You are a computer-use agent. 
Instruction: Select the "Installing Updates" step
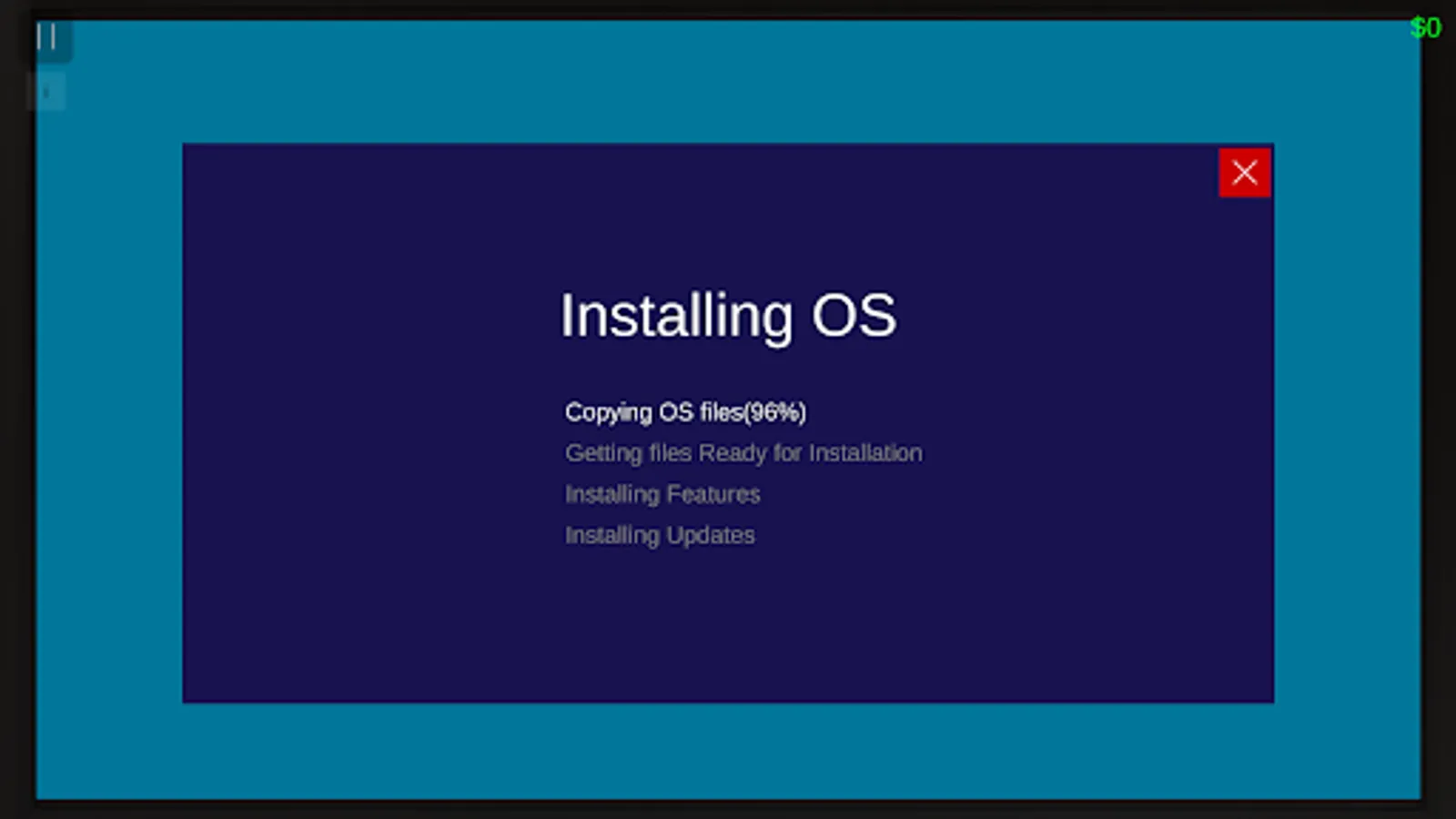tap(660, 535)
